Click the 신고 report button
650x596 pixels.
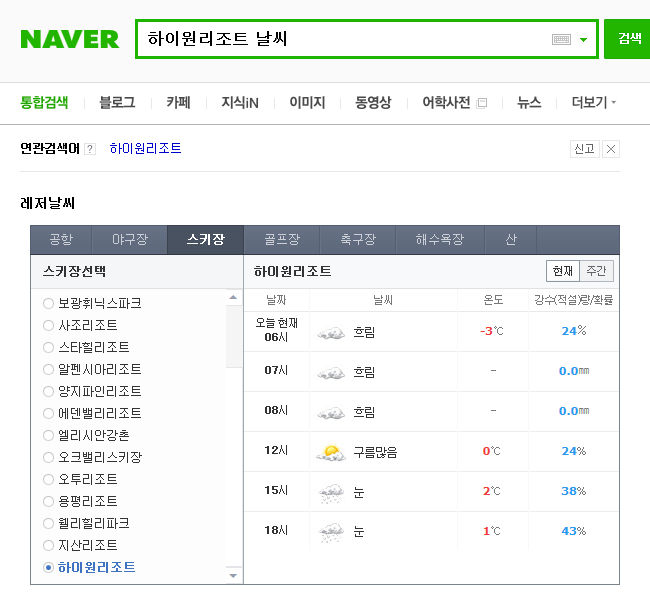click(585, 149)
